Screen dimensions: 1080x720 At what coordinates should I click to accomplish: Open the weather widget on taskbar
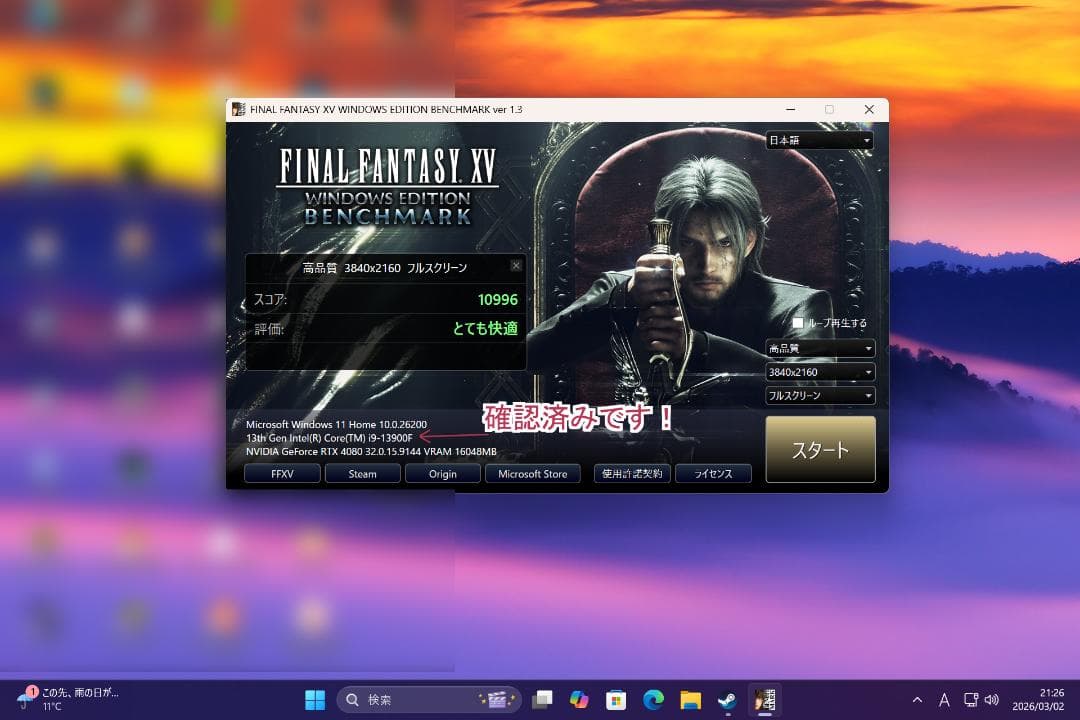point(69,699)
